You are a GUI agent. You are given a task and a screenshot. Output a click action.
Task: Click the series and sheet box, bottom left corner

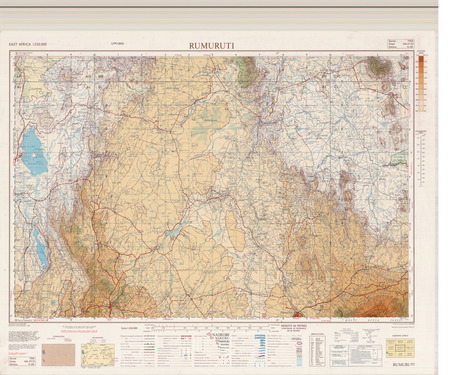[x=22, y=361]
